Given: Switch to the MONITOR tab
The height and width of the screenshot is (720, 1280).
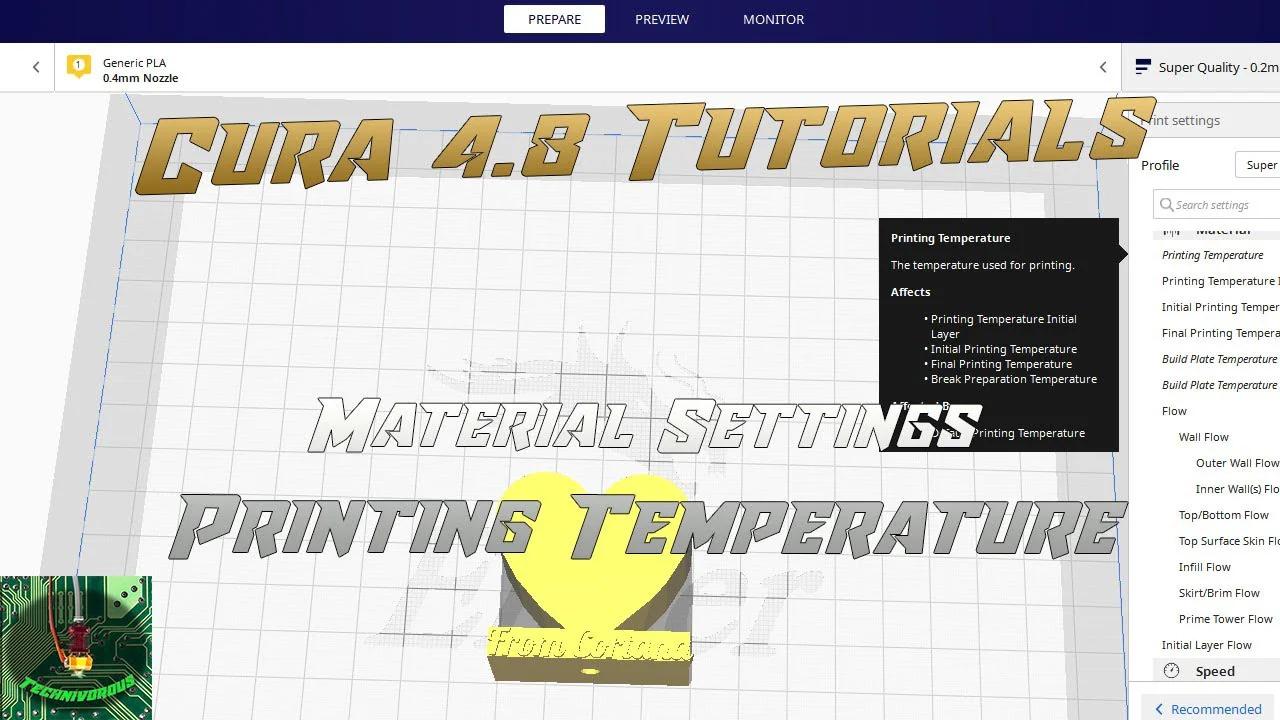Looking at the screenshot, I should (x=773, y=19).
